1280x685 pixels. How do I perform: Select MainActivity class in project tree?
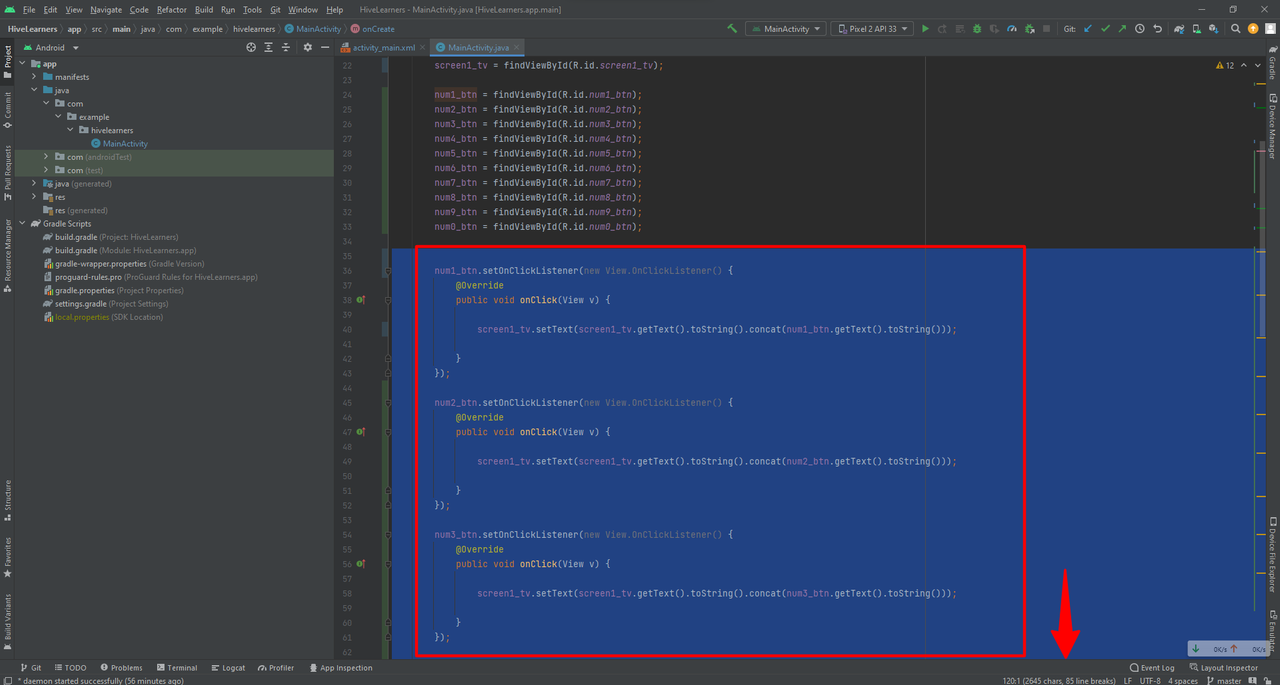(x=119, y=144)
